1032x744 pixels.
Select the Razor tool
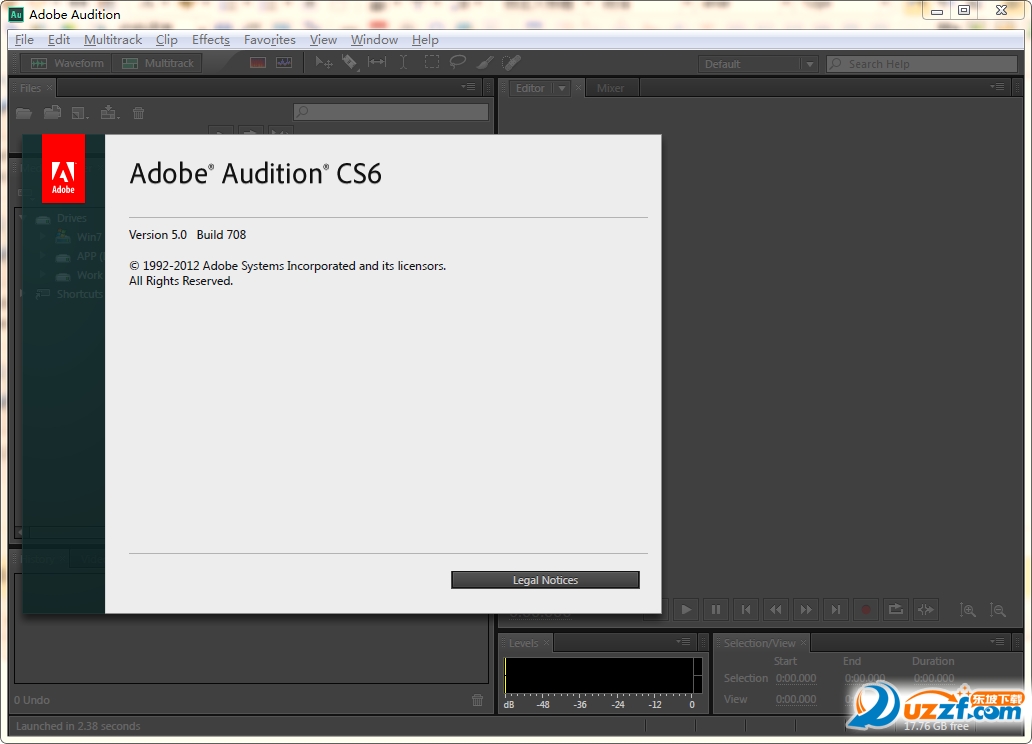pos(349,63)
